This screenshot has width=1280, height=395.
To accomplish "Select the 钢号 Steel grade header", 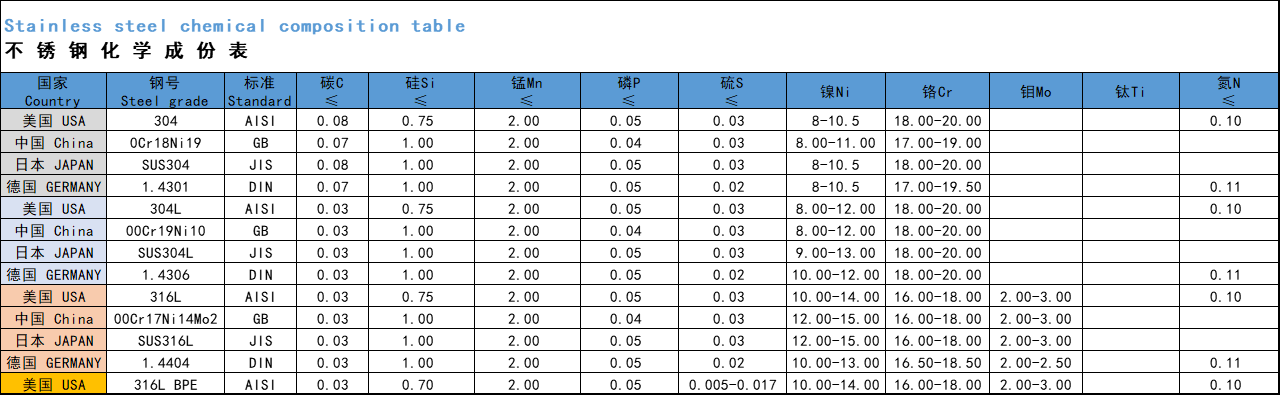I will (165, 91).
